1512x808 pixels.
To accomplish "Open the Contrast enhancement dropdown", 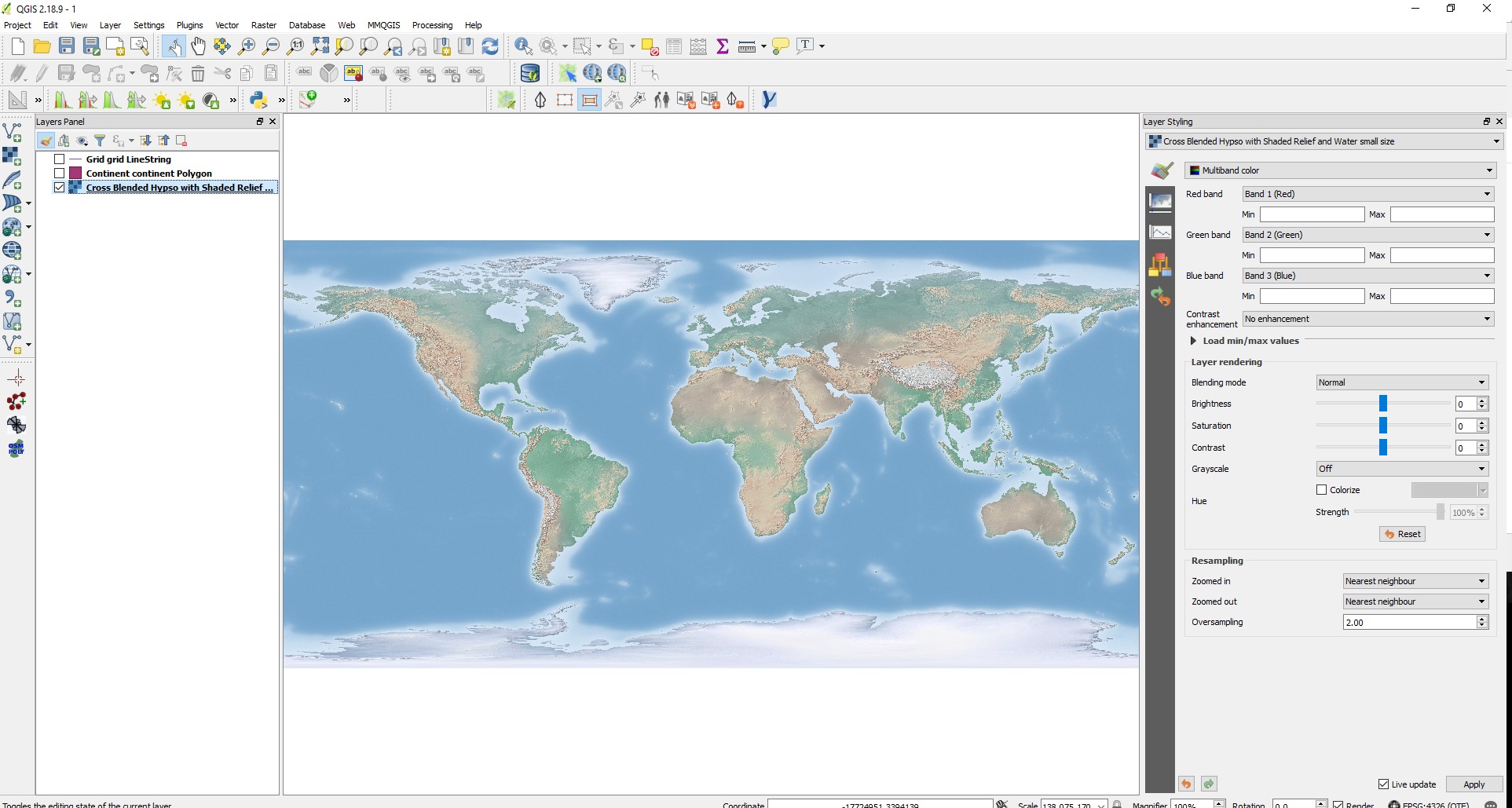I will tap(1367, 319).
